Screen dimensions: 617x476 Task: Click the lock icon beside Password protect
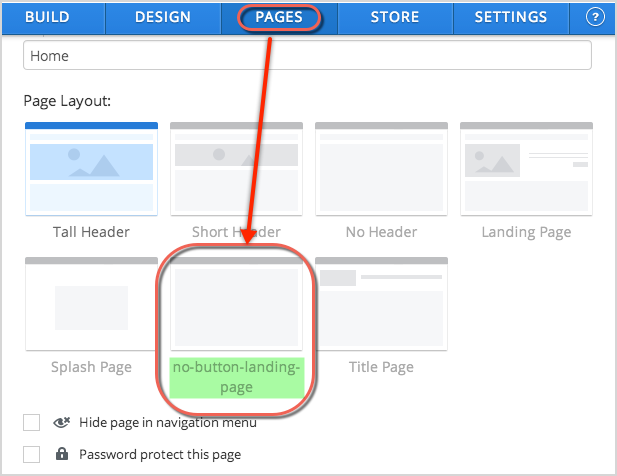pos(61,455)
